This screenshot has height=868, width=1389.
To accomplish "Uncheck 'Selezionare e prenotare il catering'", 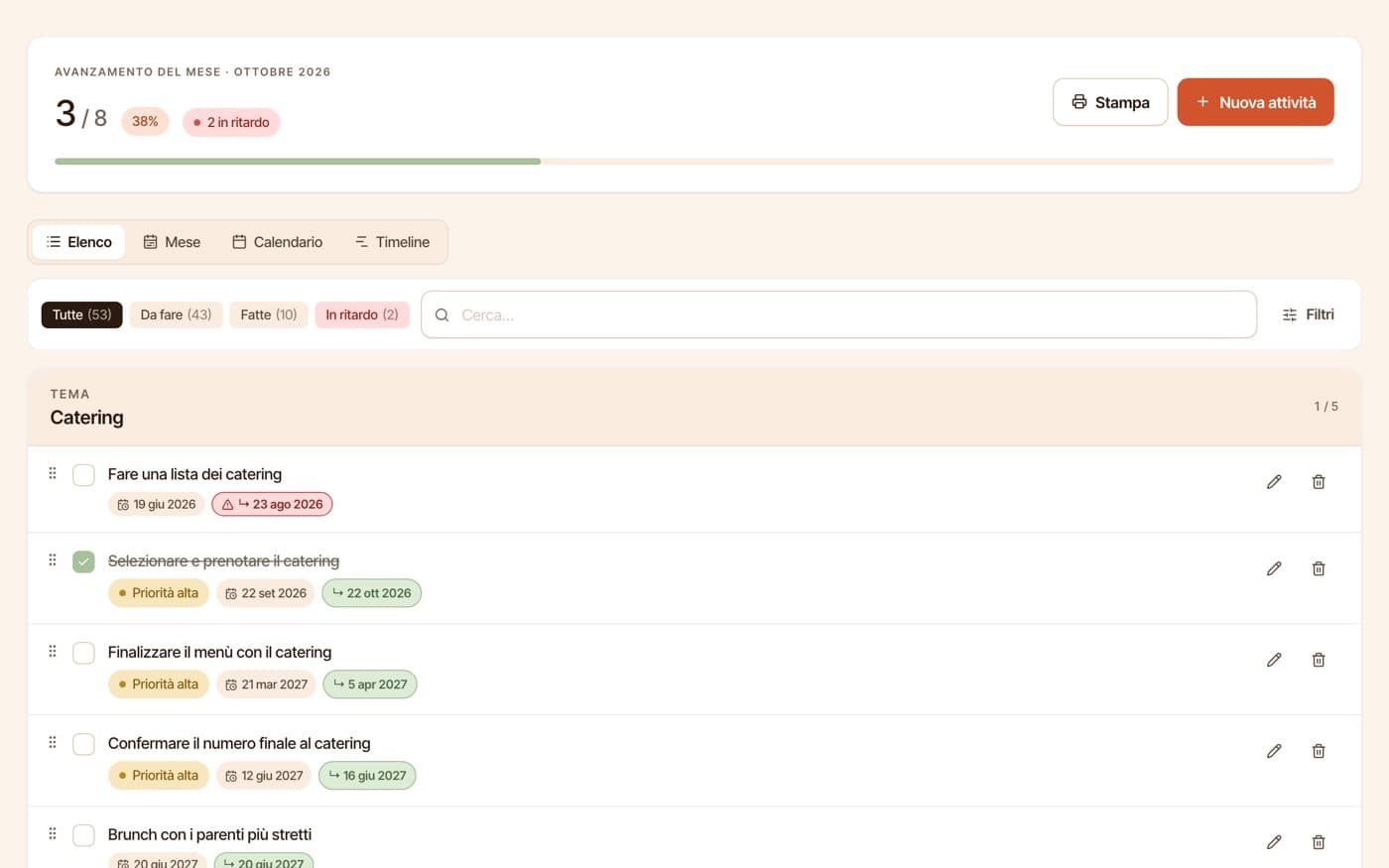I will tap(83, 562).
